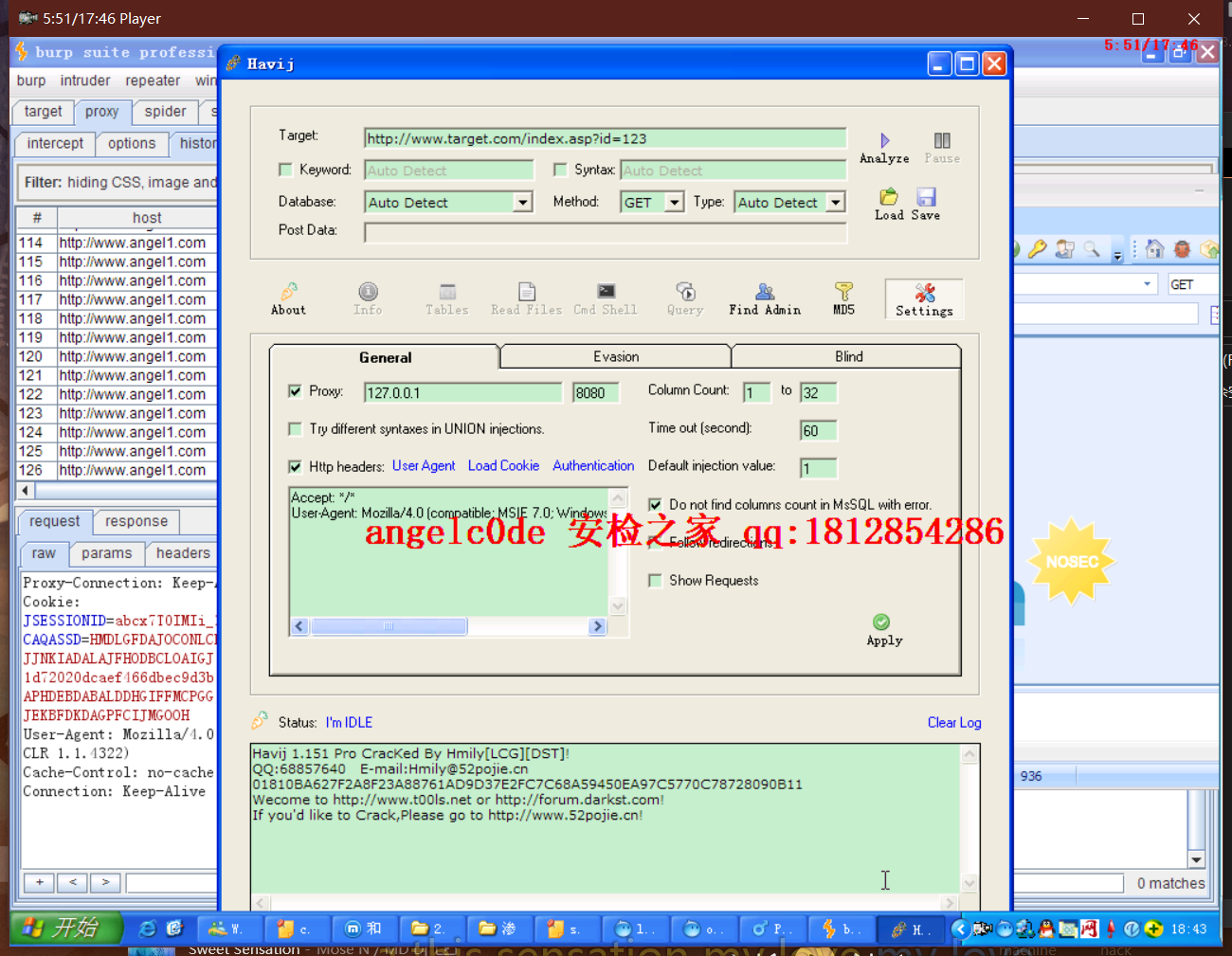Click the magnifier icon in background toolbar

[1092, 249]
